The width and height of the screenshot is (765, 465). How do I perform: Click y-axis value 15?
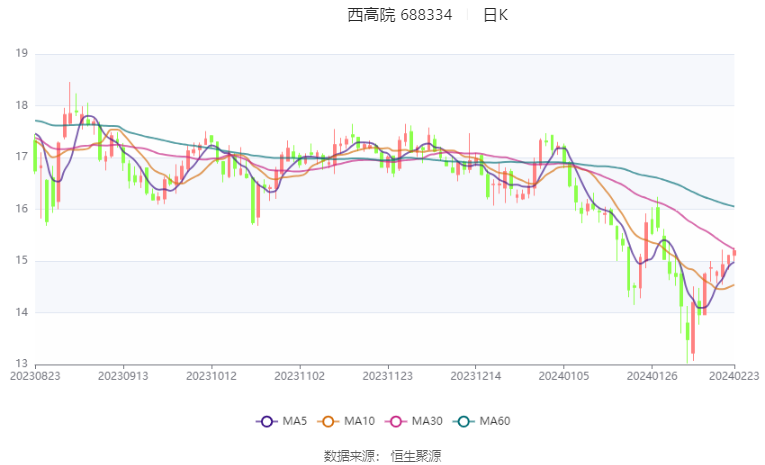click(21, 260)
